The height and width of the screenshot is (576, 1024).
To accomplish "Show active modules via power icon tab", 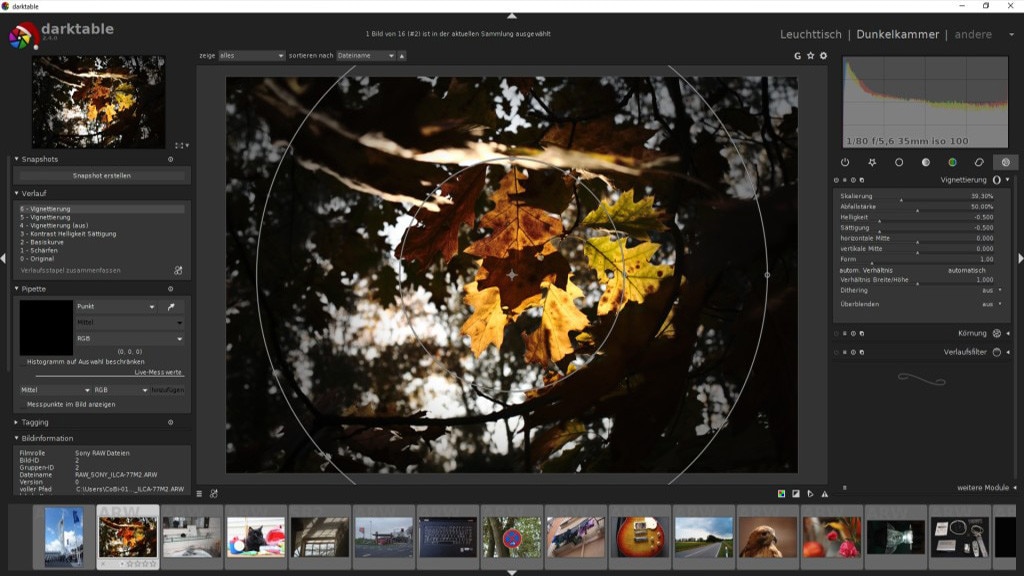I will pos(845,162).
